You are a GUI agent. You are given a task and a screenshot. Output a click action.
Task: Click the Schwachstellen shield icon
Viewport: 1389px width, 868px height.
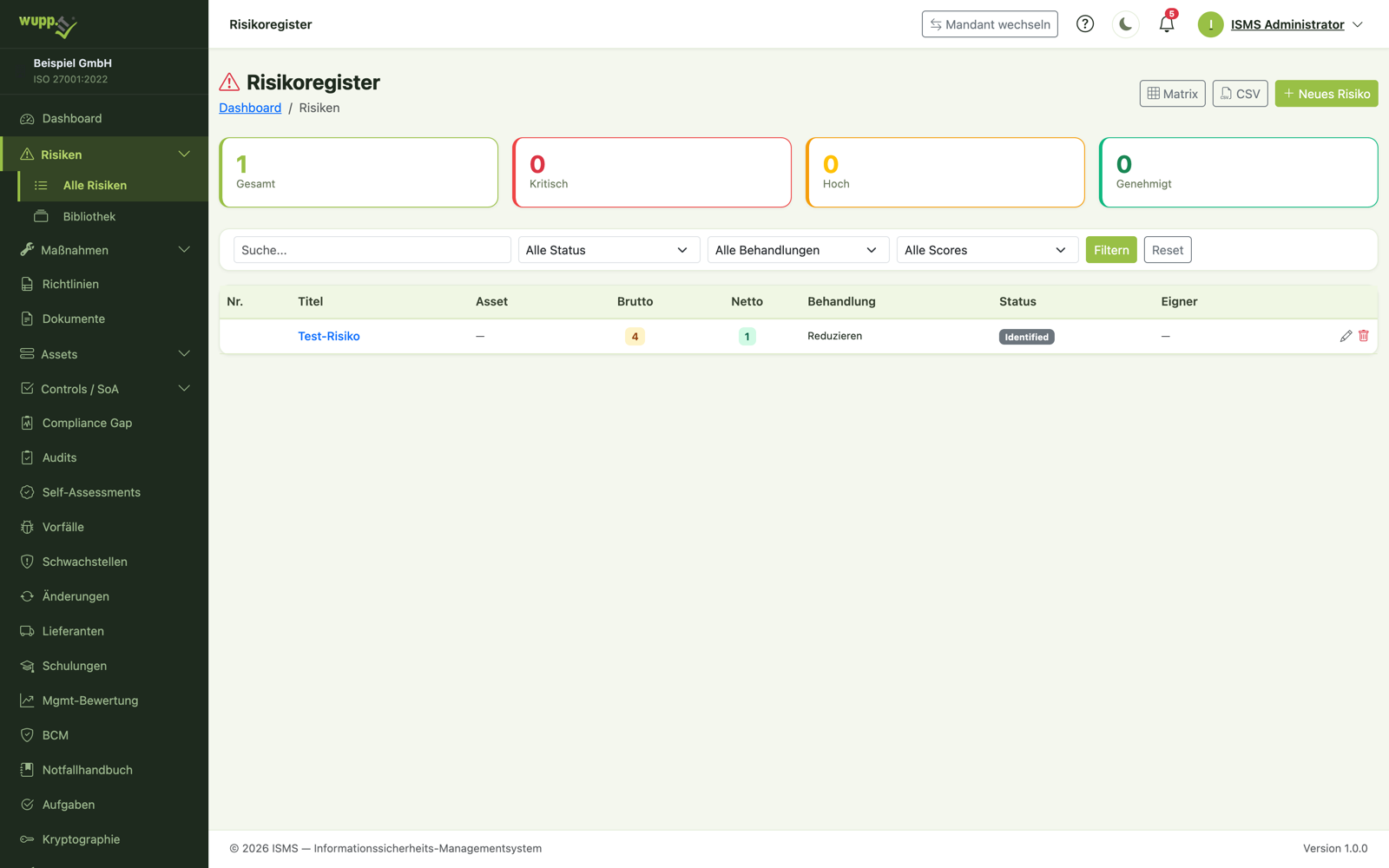click(x=27, y=562)
